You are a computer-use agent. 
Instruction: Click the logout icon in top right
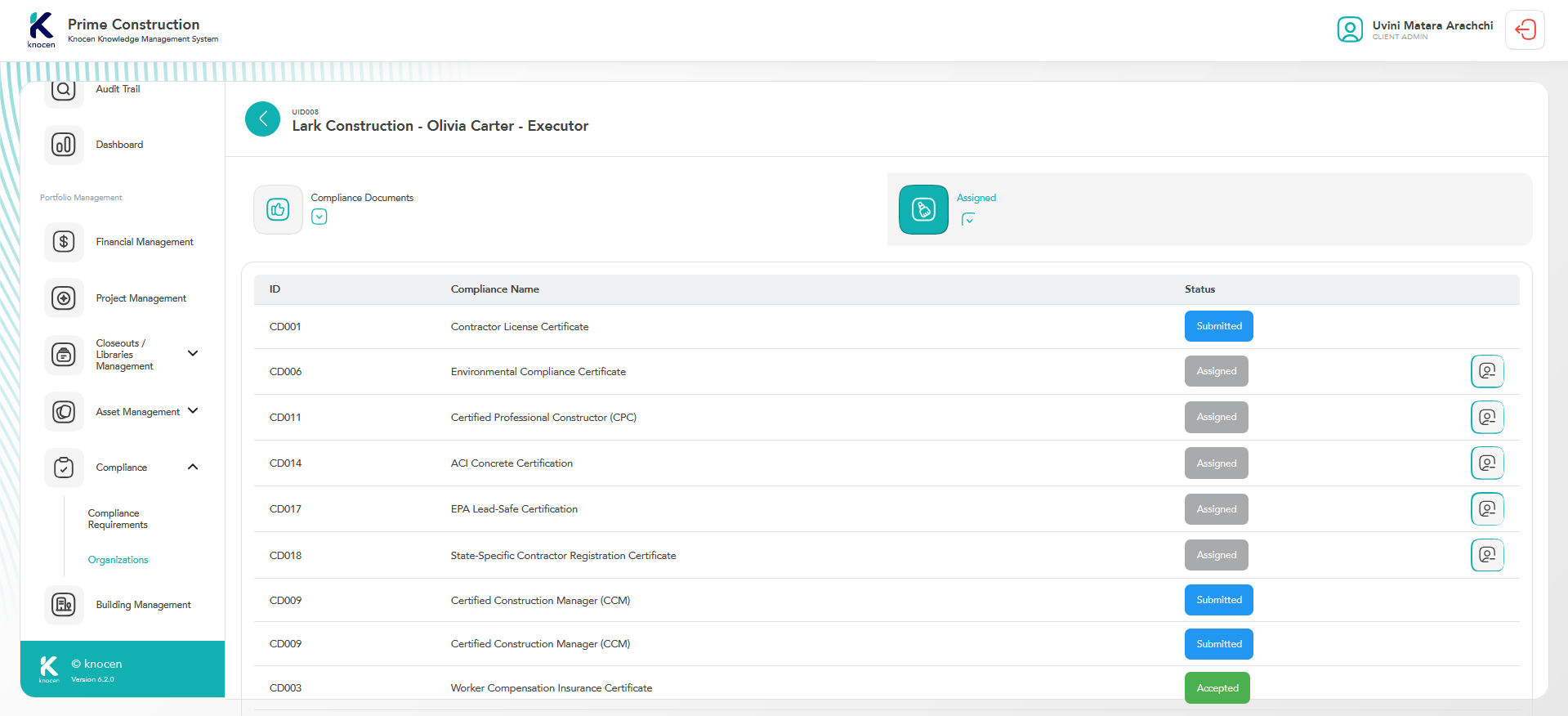[1525, 30]
